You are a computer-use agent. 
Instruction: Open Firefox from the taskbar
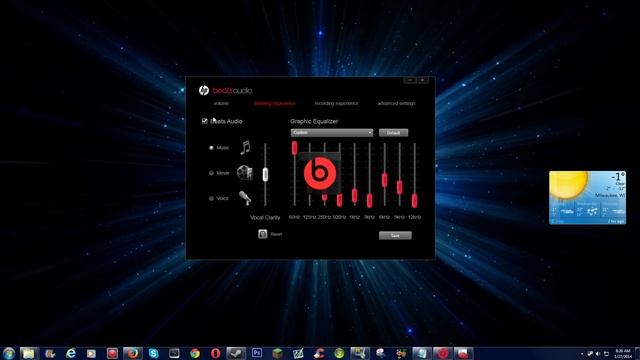click(x=133, y=353)
